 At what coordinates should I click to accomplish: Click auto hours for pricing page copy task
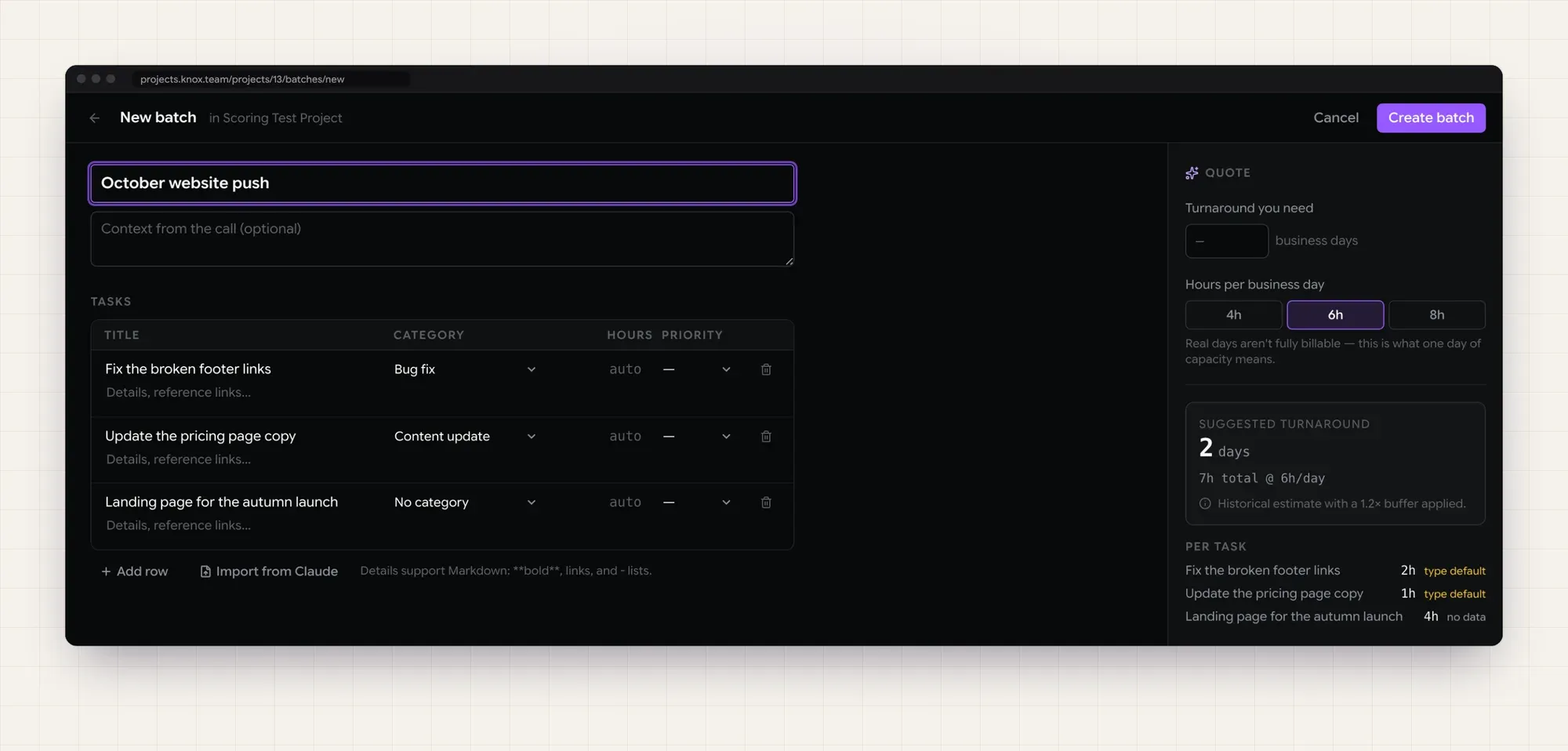pos(625,437)
